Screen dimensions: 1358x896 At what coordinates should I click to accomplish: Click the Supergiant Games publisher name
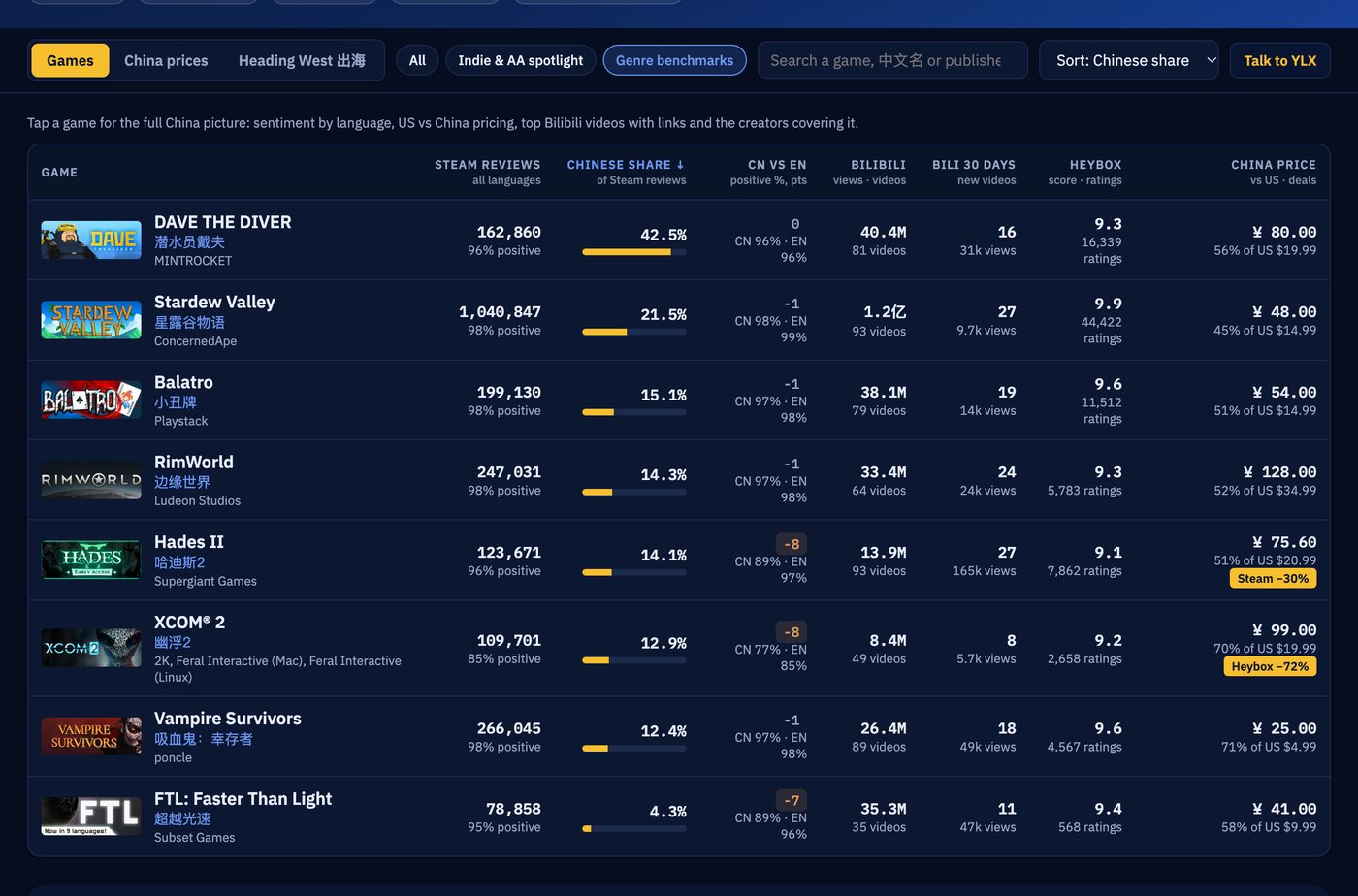click(206, 581)
